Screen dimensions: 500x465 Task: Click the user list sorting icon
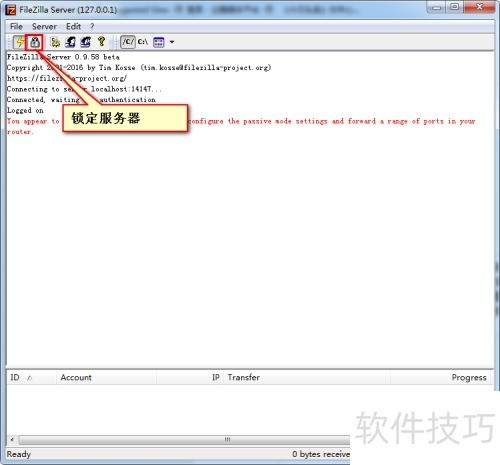pyautogui.click(x=159, y=42)
